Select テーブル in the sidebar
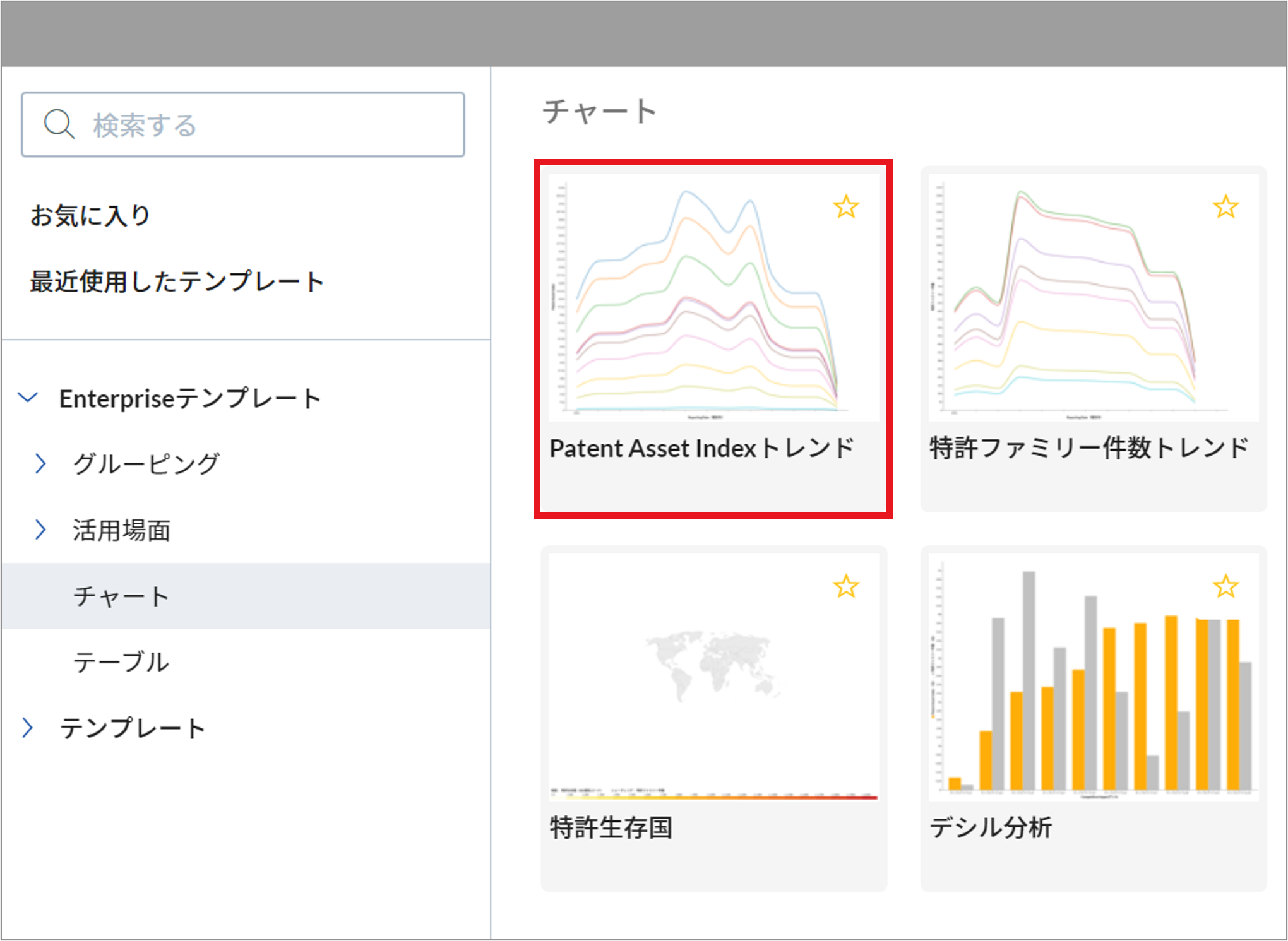Viewport: 1288px width, 941px height. point(121,661)
